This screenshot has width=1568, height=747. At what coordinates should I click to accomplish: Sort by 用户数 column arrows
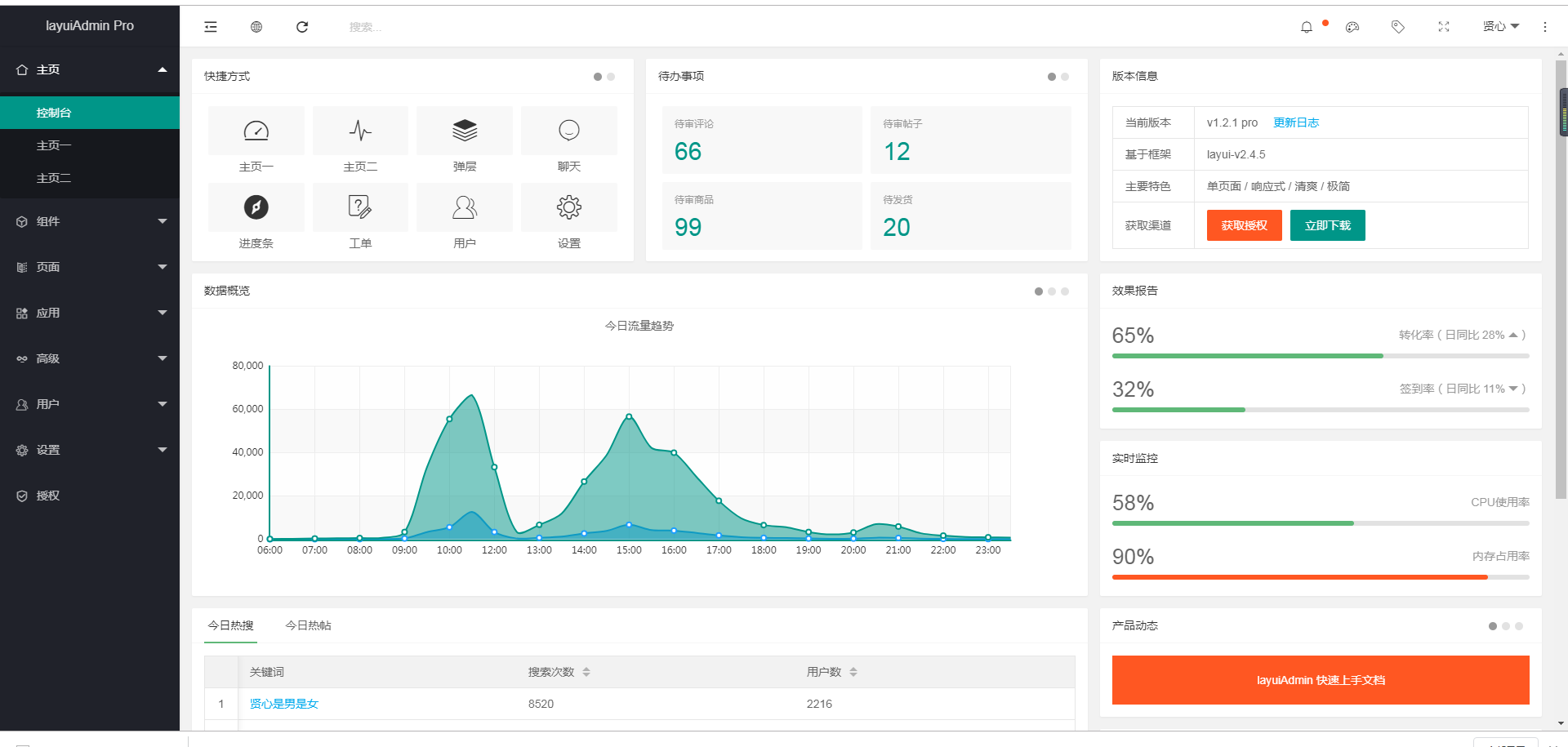click(x=853, y=672)
